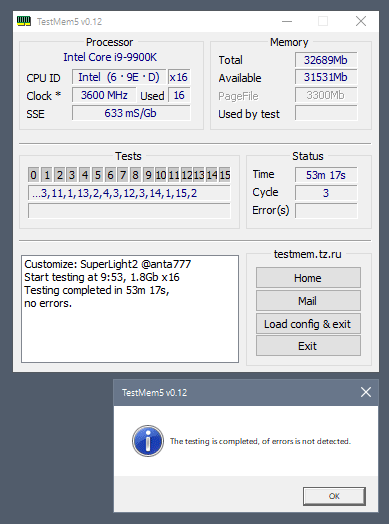Click the Intel Core i9-9900K text
The width and height of the screenshot is (389, 524).
[x=110, y=57]
